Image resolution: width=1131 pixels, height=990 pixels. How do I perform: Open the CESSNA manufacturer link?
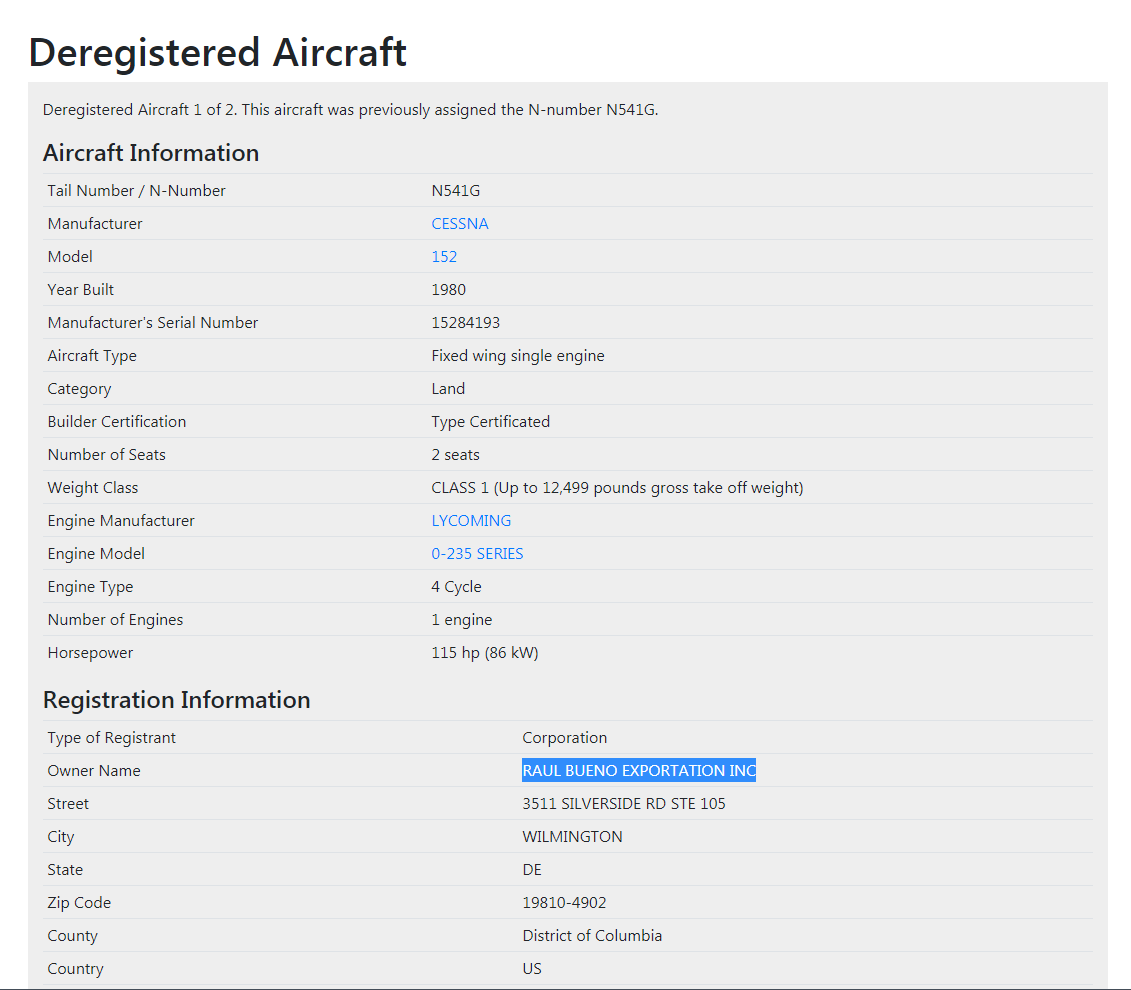point(459,224)
